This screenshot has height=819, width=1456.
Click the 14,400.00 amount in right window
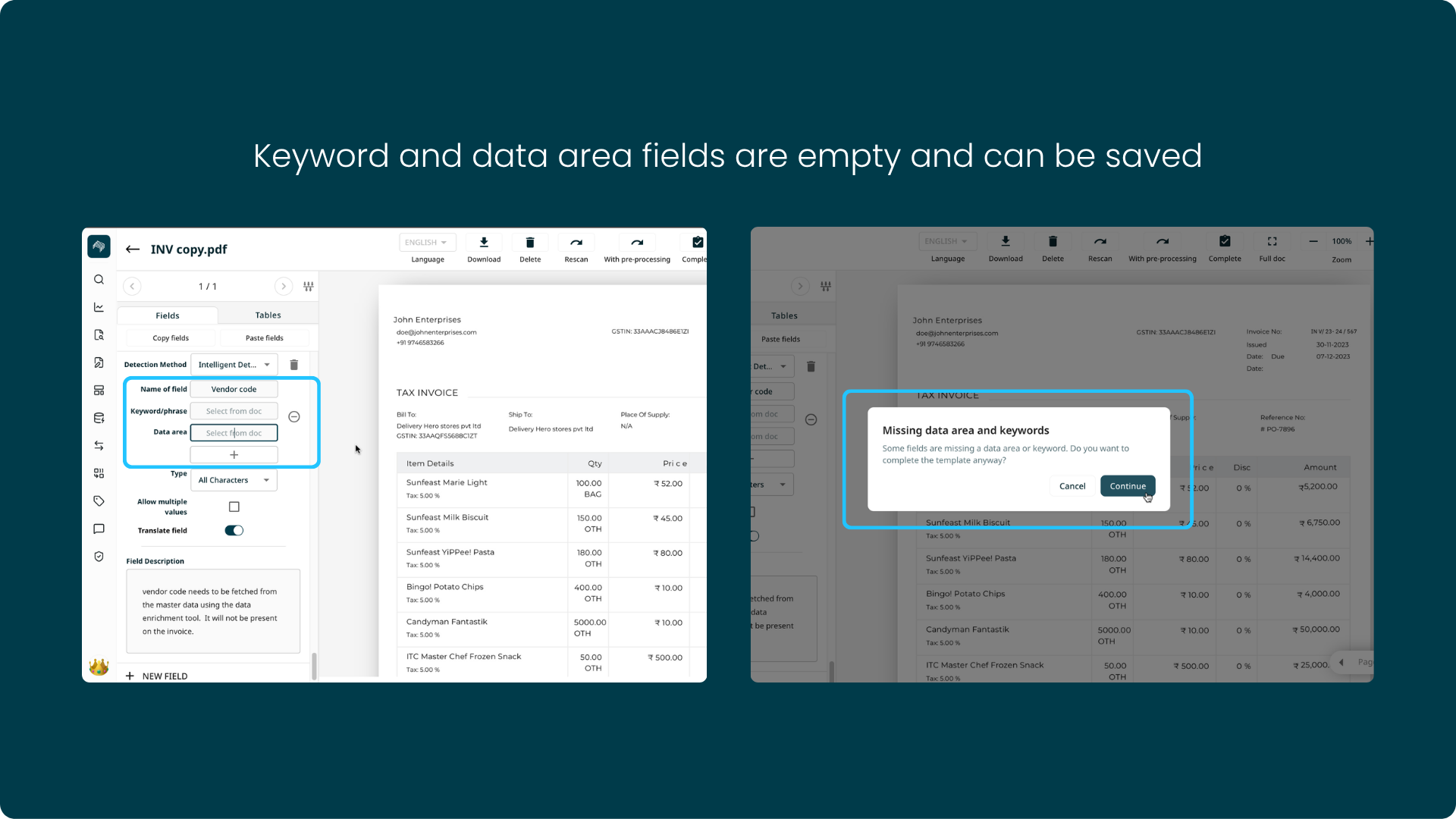point(1317,559)
